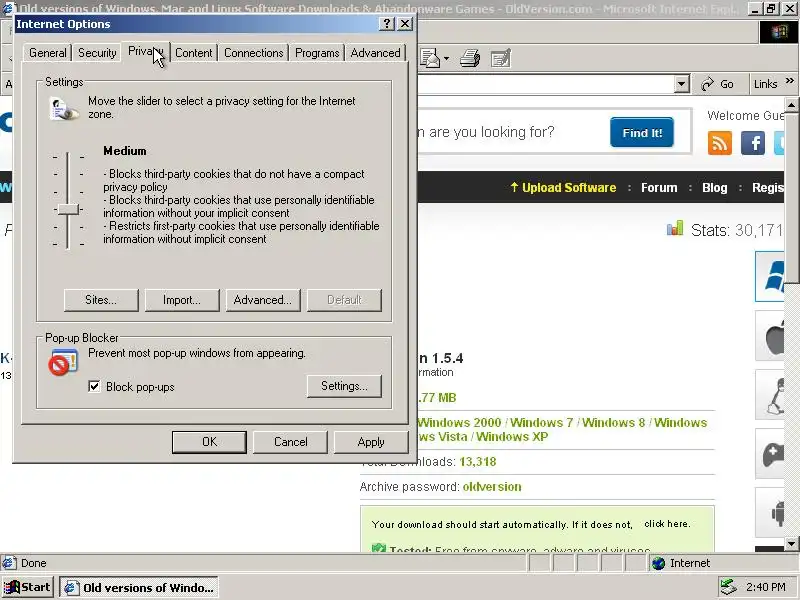
Task: Click the help question mark in dialog title
Action: point(387,23)
